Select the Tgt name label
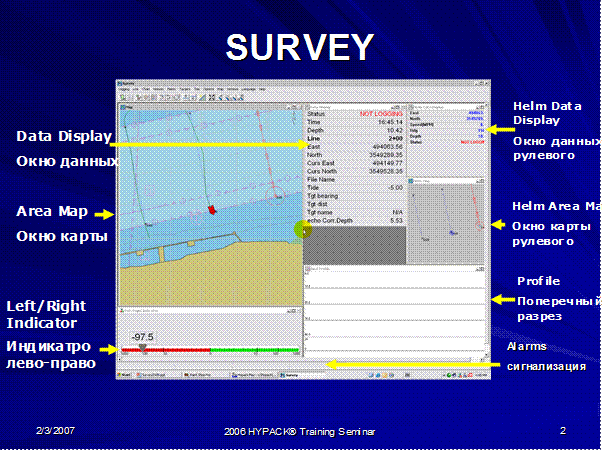 [x=320, y=212]
